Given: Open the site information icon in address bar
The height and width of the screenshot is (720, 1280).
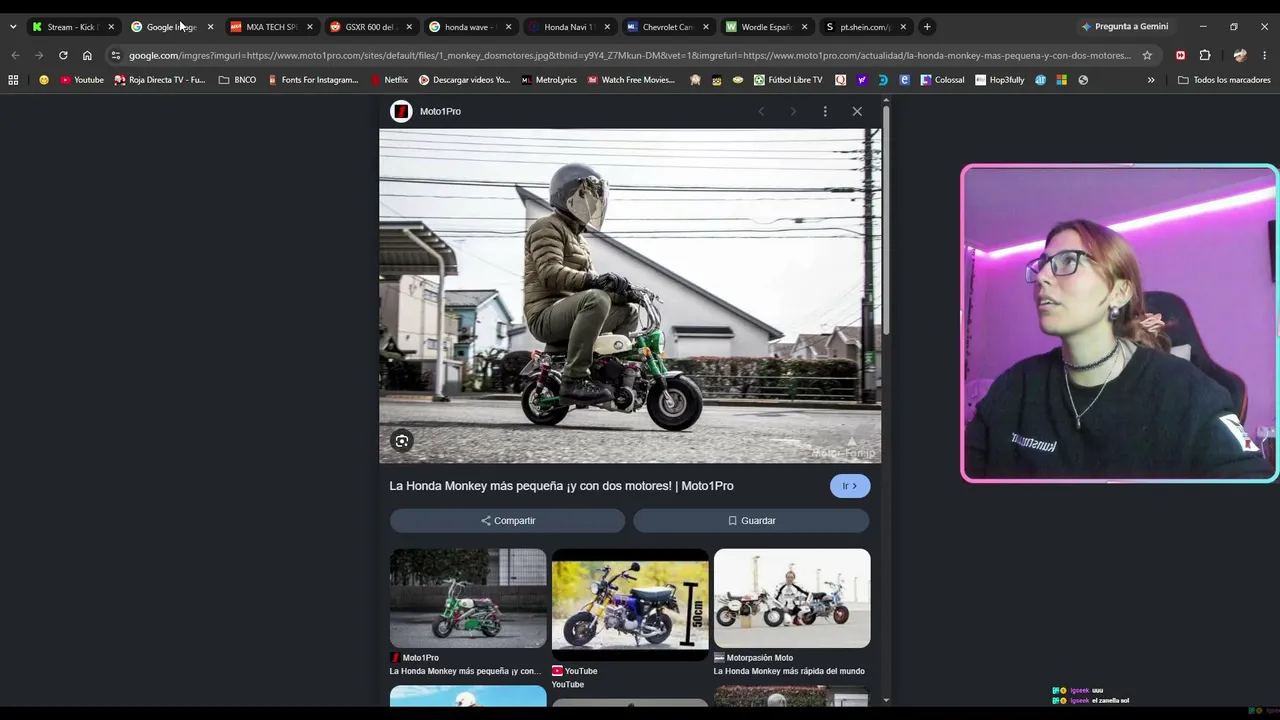Looking at the screenshot, I should coord(116,55).
